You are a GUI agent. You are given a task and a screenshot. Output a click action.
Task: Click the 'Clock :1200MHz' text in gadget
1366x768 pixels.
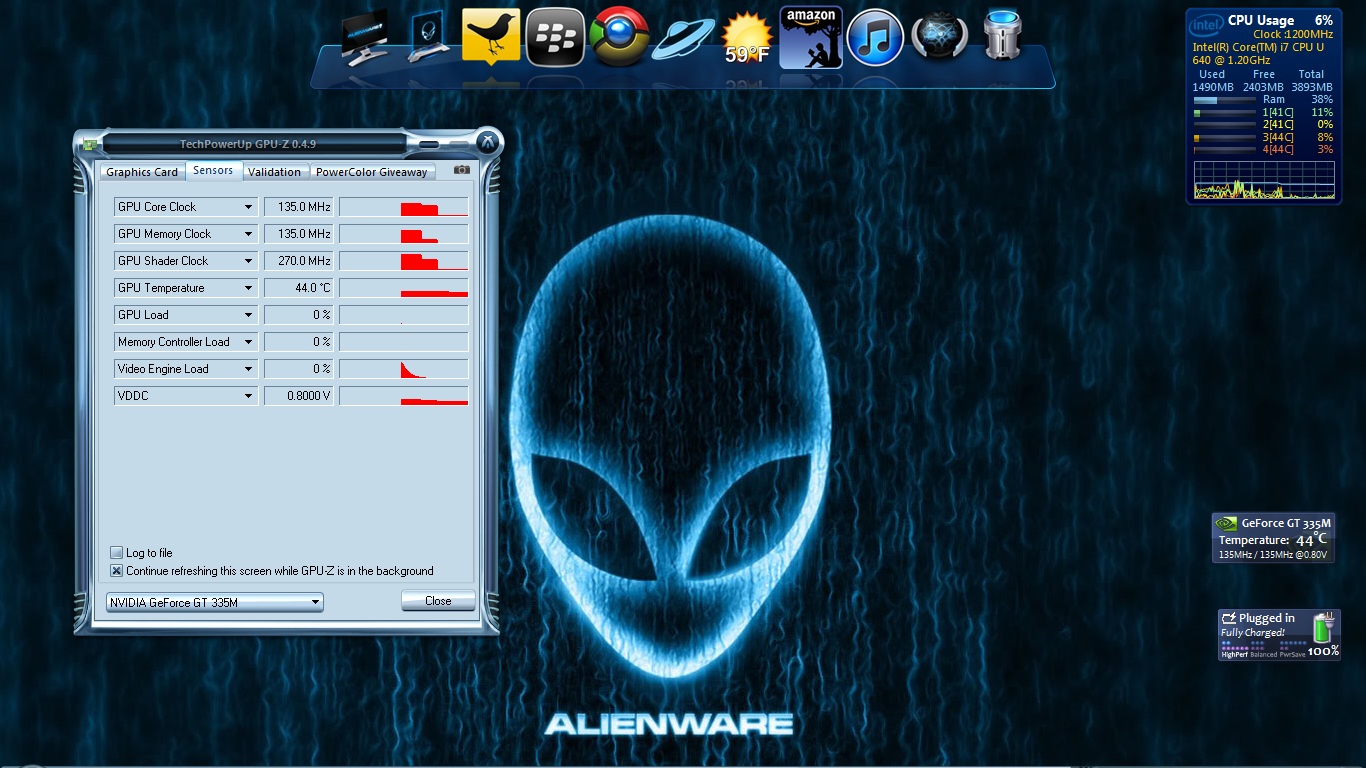[1295, 34]
